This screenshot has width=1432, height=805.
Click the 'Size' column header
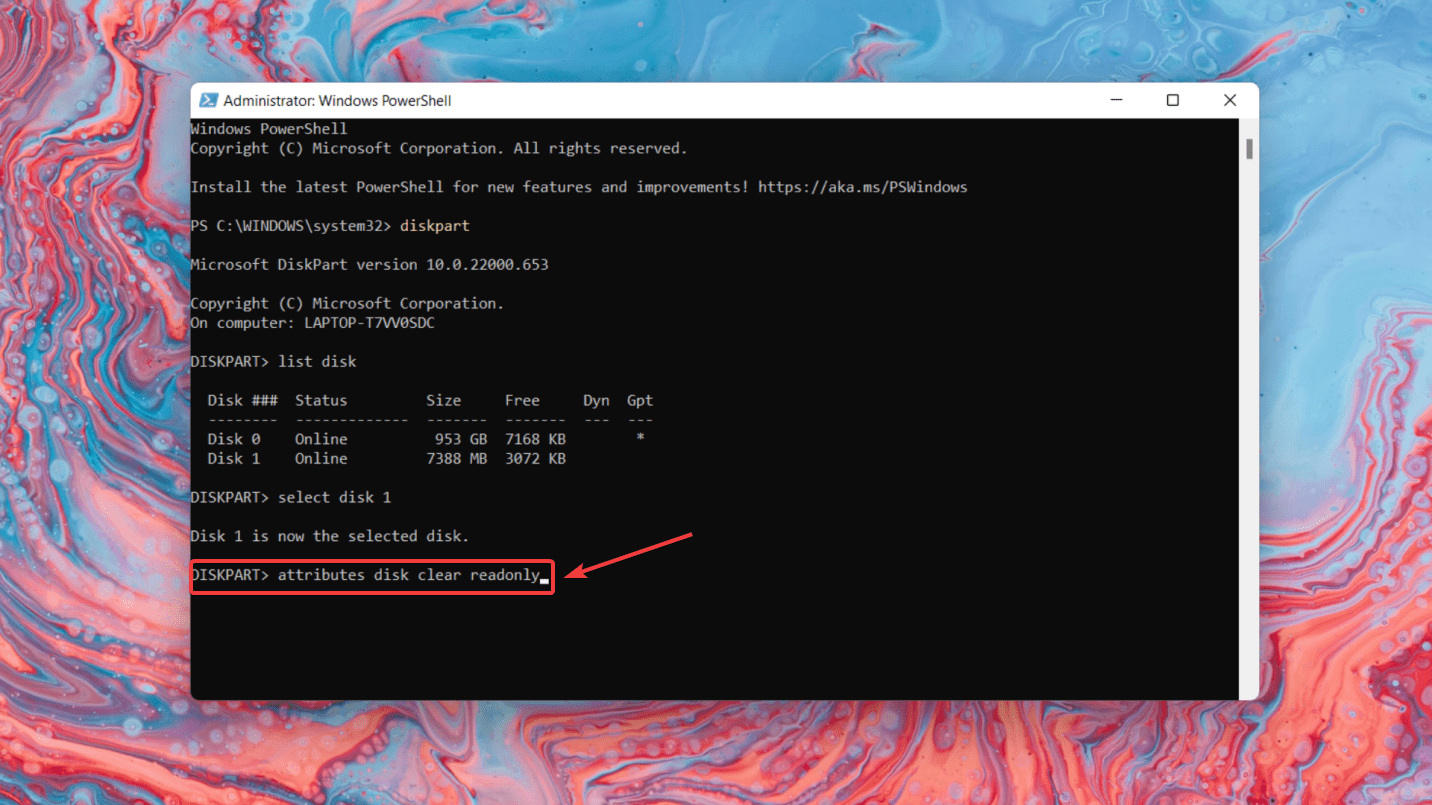[x=444, y=400]
